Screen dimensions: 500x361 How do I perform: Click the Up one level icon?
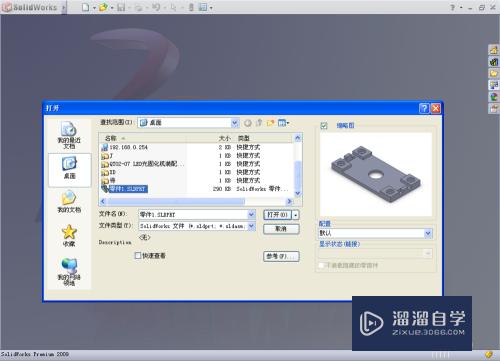pos(259,123)
